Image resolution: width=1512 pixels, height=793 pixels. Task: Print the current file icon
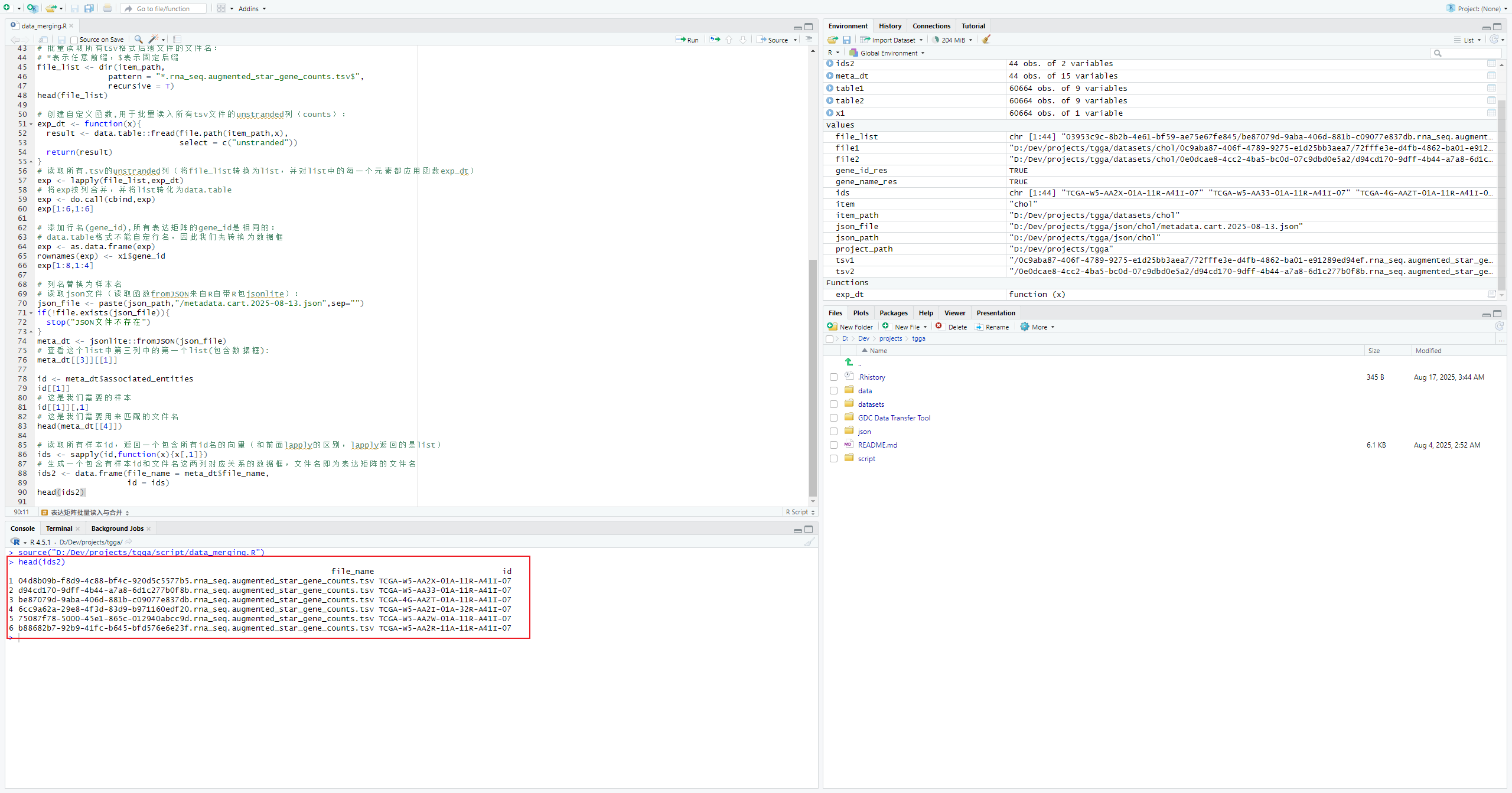click(107, 8)
